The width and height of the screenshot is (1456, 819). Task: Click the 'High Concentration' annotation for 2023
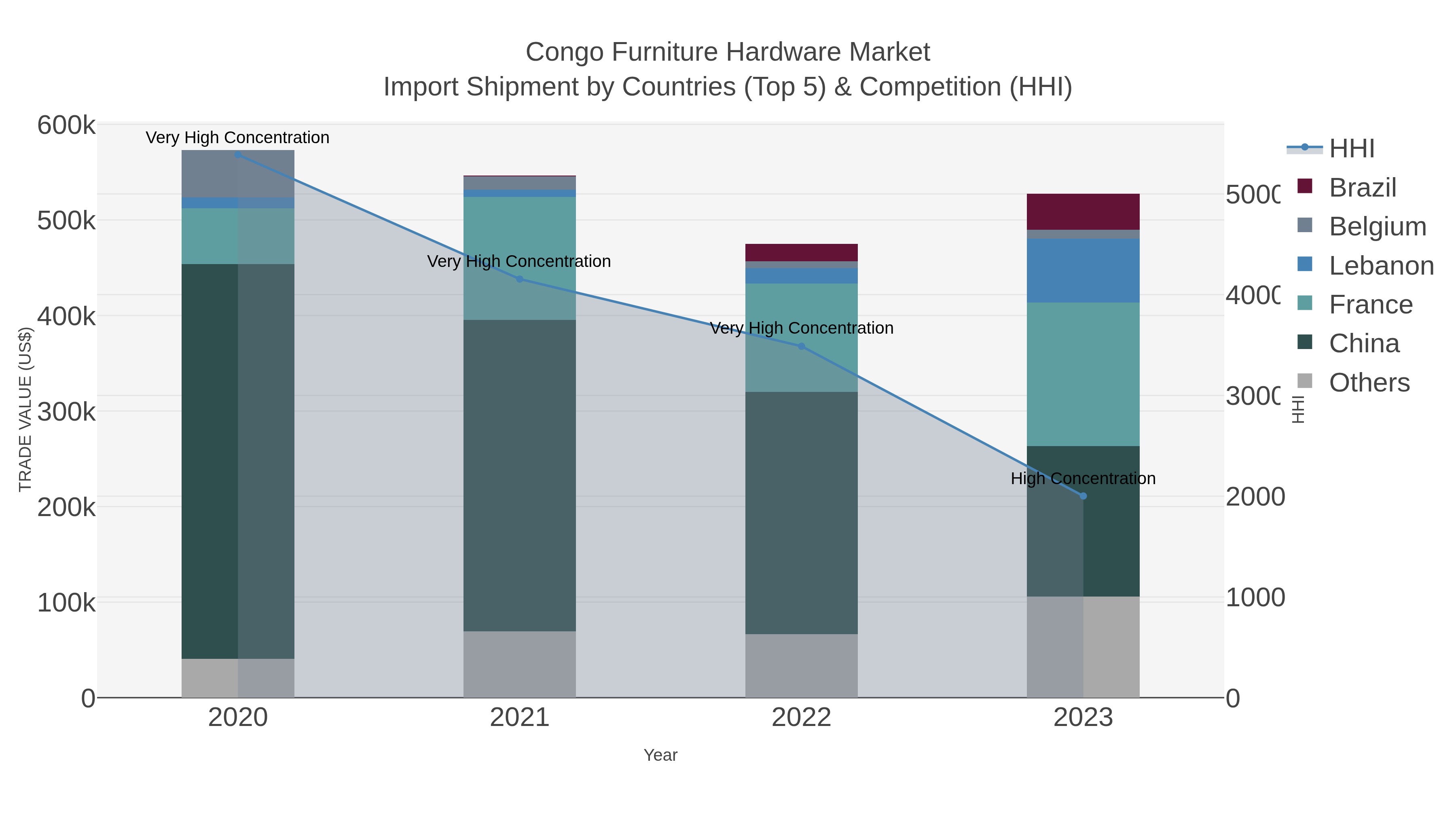(1084, 479)
